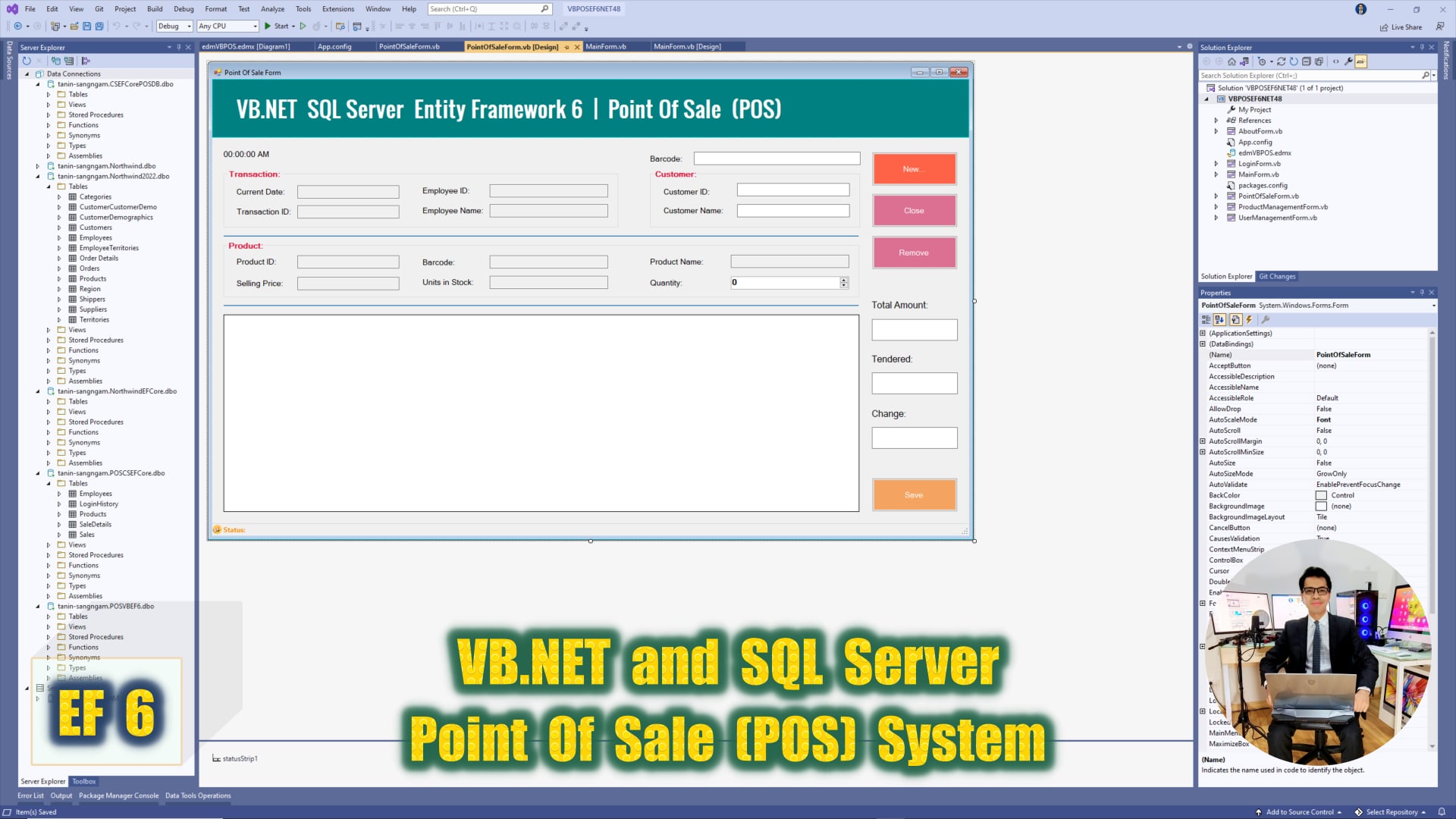Screen dimensions: 1456x819
Task: Toggle the Properties view button in Properties panel
Action: tap(1235, 320)
